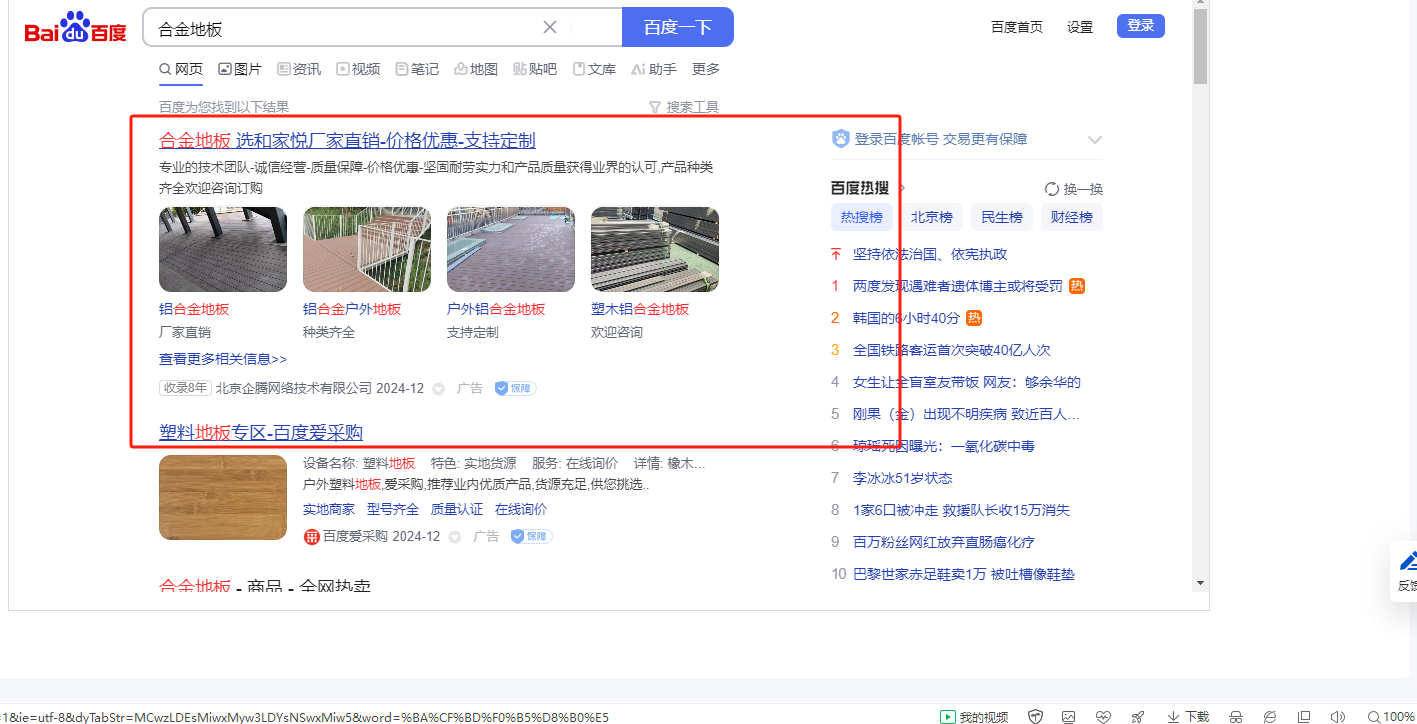
Task: Click the vertical page scrollbar thumb
Action: (x=1201, y=46)
